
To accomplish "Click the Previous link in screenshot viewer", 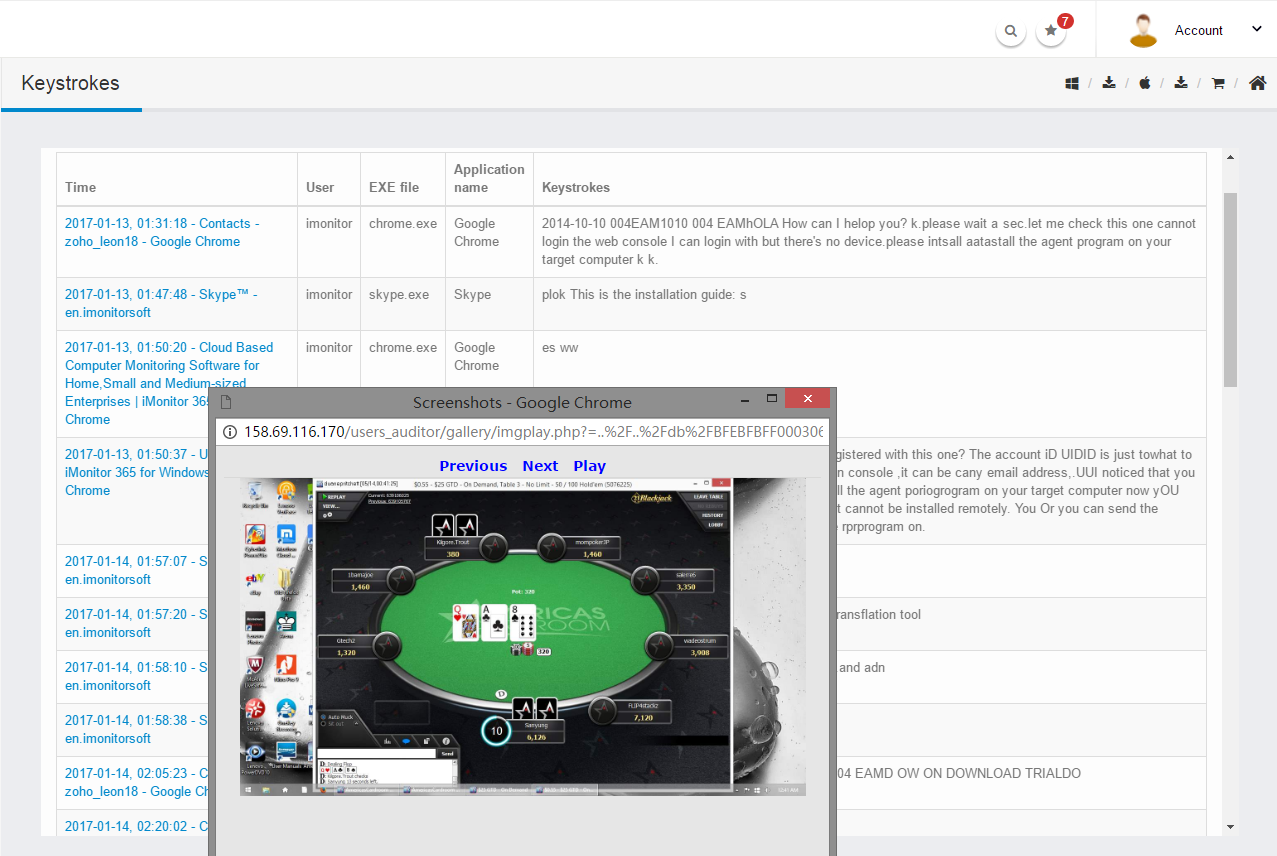I will tap(473, 466).
